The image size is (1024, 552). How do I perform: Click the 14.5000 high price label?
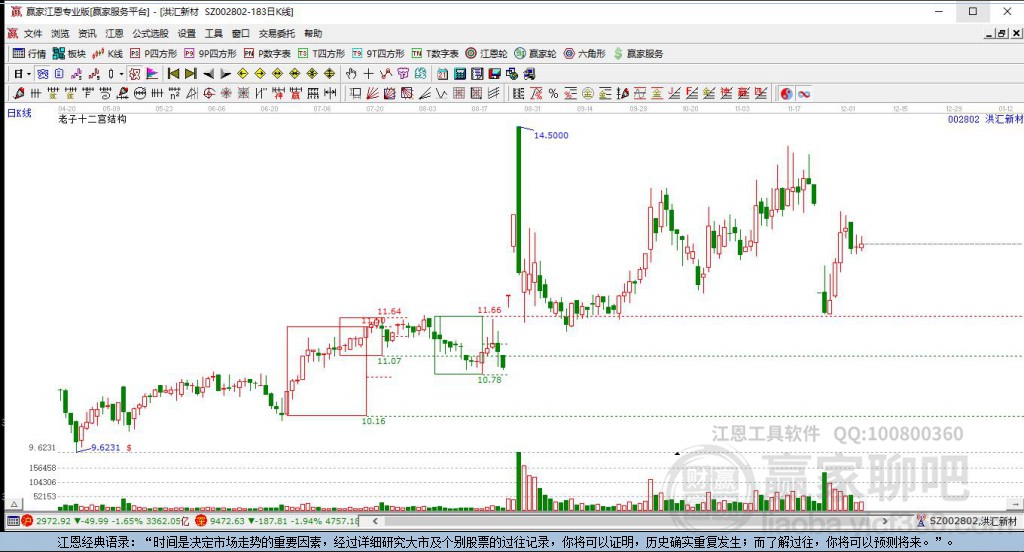[x=551, y=135]
